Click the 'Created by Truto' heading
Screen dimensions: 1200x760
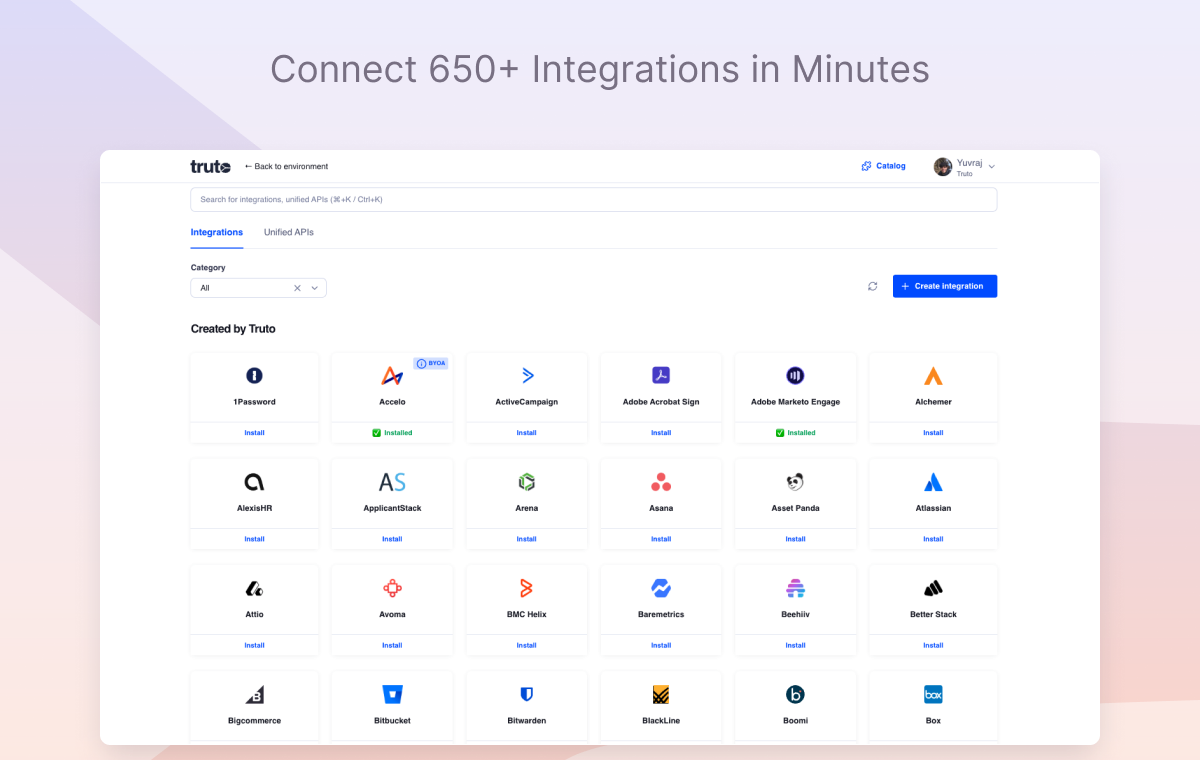click(x=233, y=328)
